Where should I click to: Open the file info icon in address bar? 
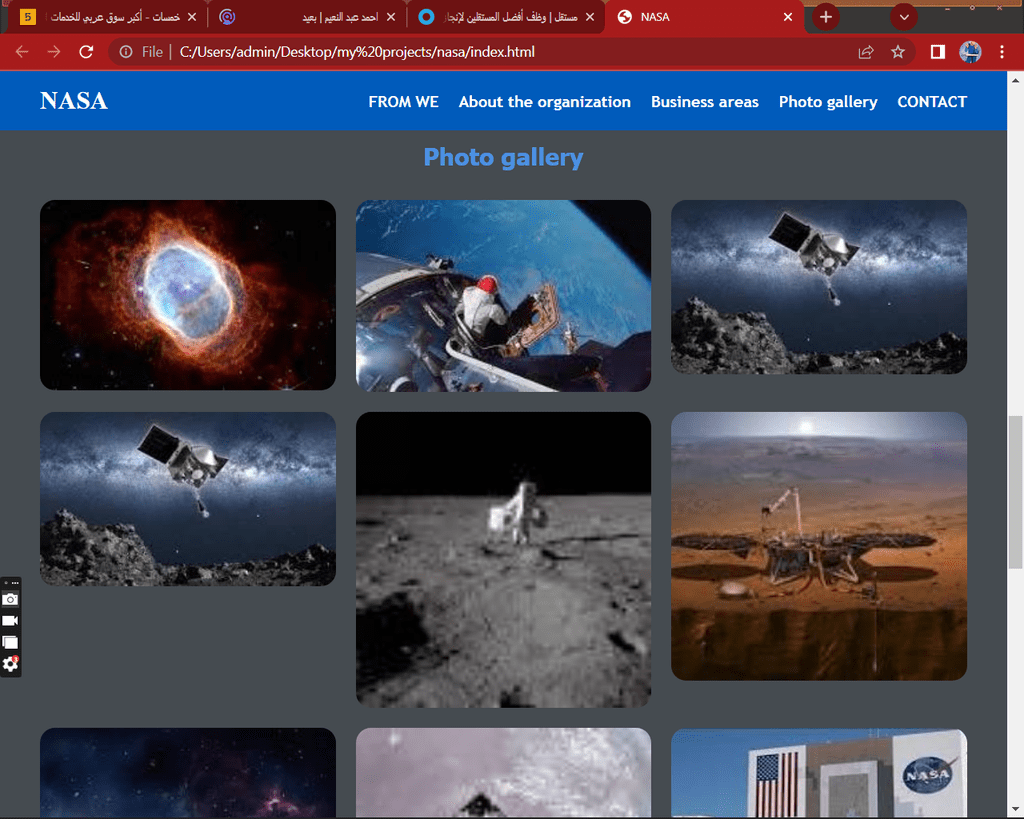[x=126, y=52]
